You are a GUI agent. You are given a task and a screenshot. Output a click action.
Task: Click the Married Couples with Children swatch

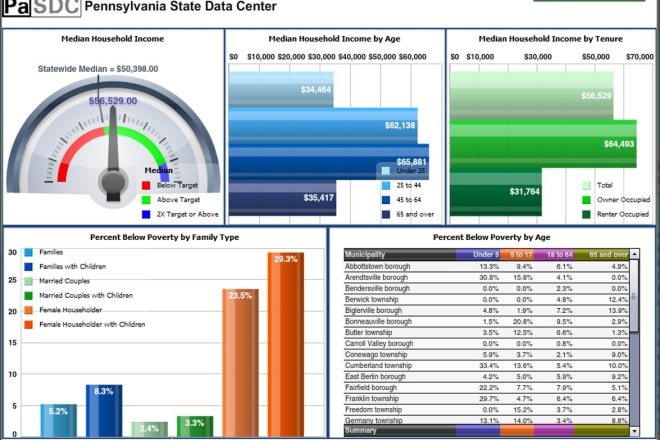coord(29,296)
